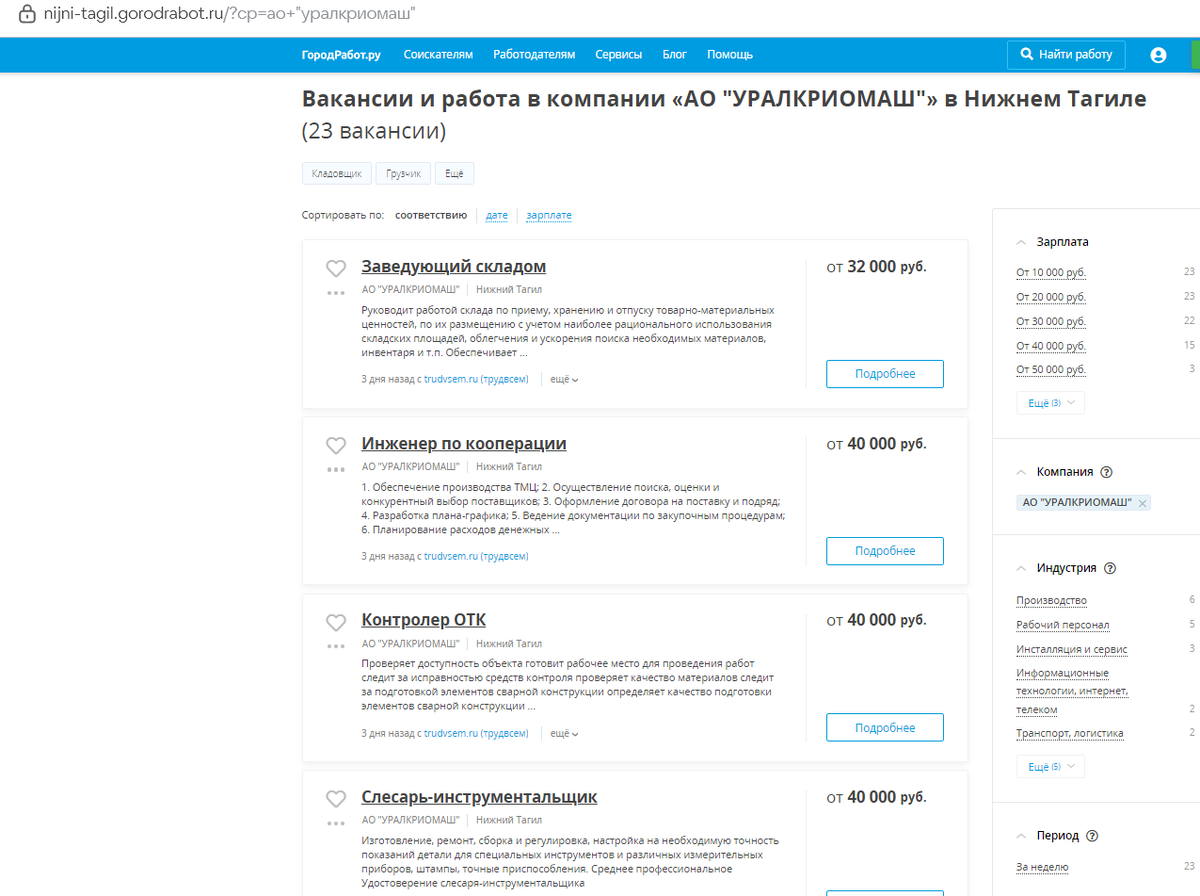Click the padlock icon in address bar
The image size is (1200, 896).
pos(27,15)
